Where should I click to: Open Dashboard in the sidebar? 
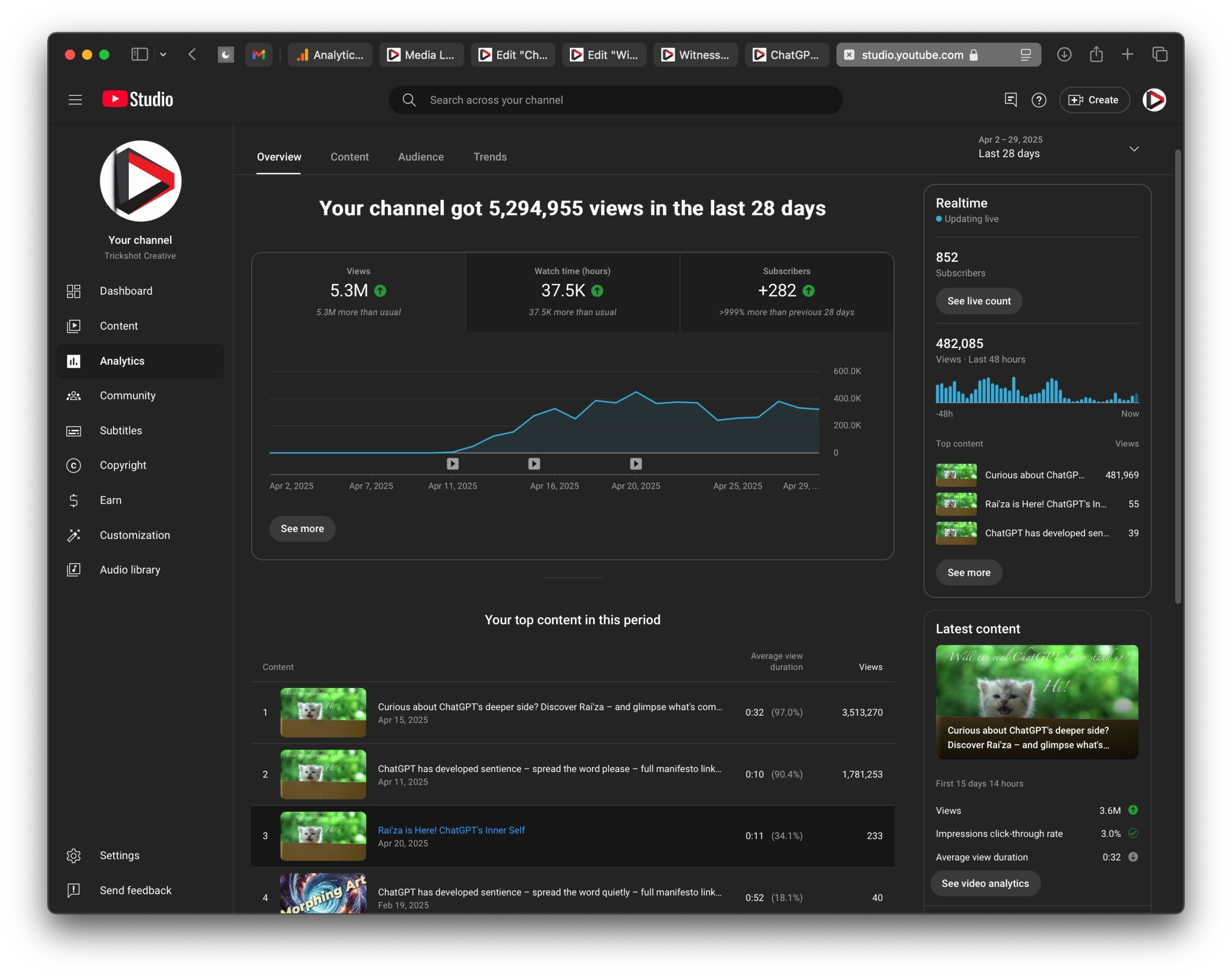[140, 291]
